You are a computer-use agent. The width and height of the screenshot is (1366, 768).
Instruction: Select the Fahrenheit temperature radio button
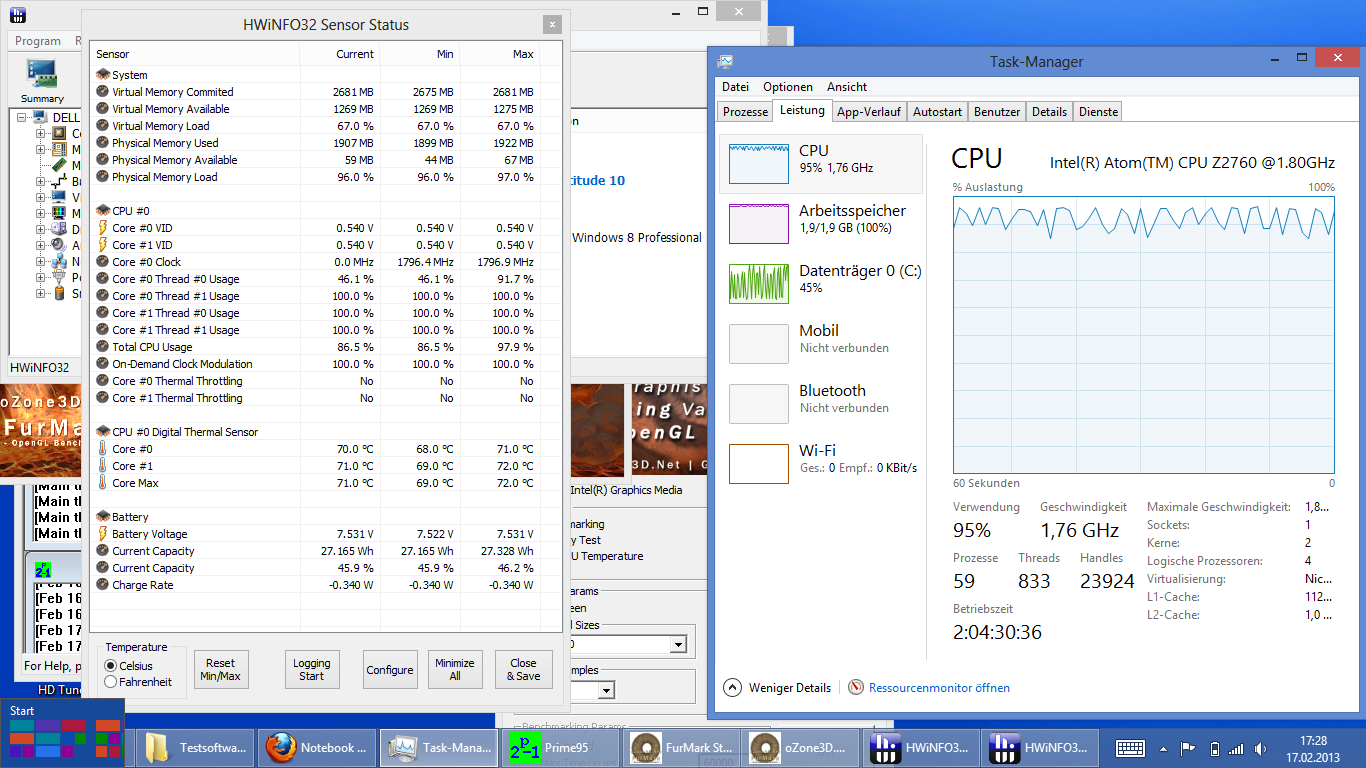point(111,682)
